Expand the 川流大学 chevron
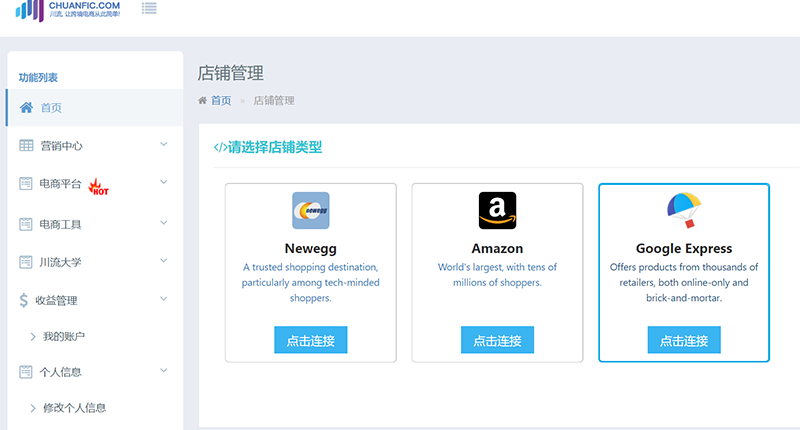 click(163, 261)
